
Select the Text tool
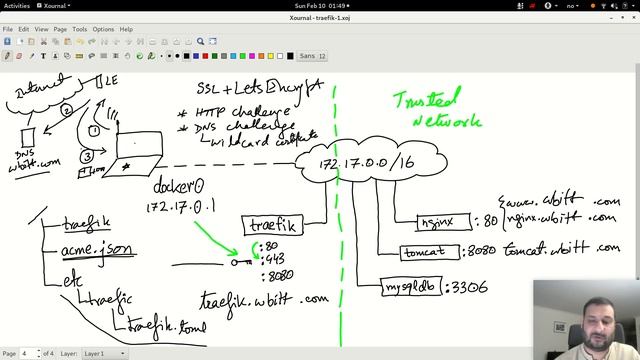click(43, 56)
